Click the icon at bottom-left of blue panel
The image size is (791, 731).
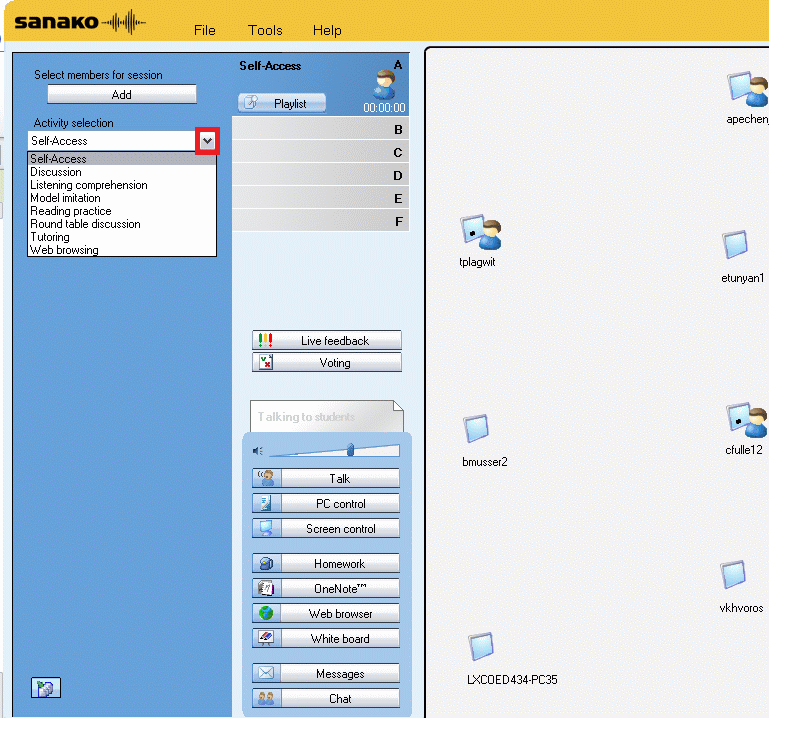[x=46, y=687]
